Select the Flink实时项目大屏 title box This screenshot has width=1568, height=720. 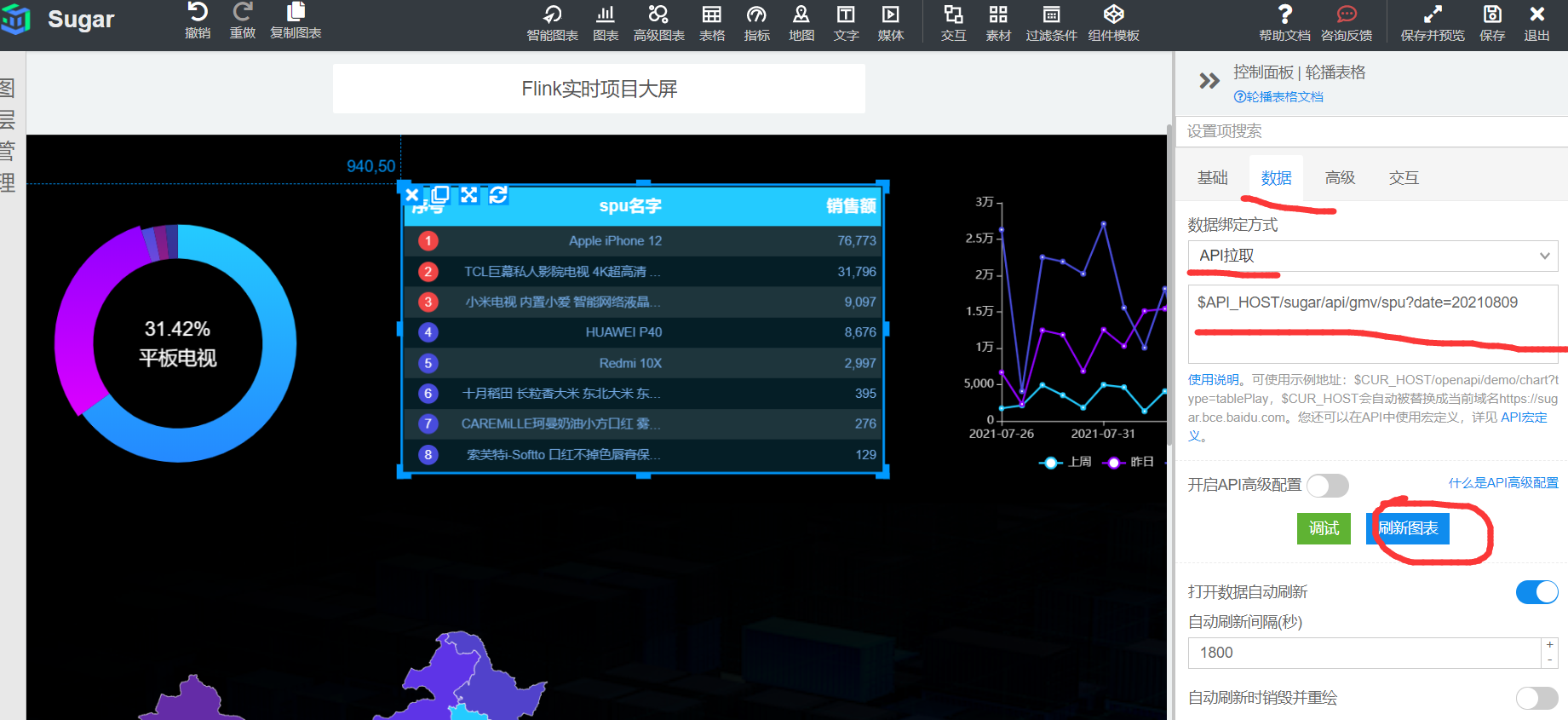coord(599,89)
